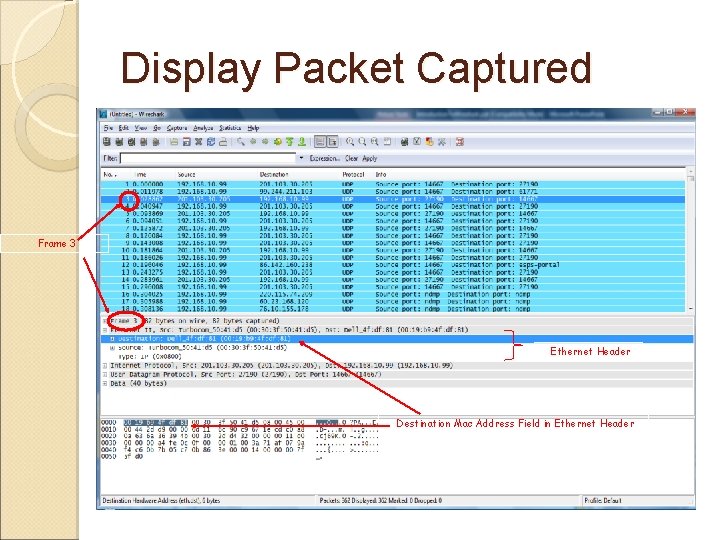
Task: Expand the Internet Protocol tree node
Action: tap(105, 366)
